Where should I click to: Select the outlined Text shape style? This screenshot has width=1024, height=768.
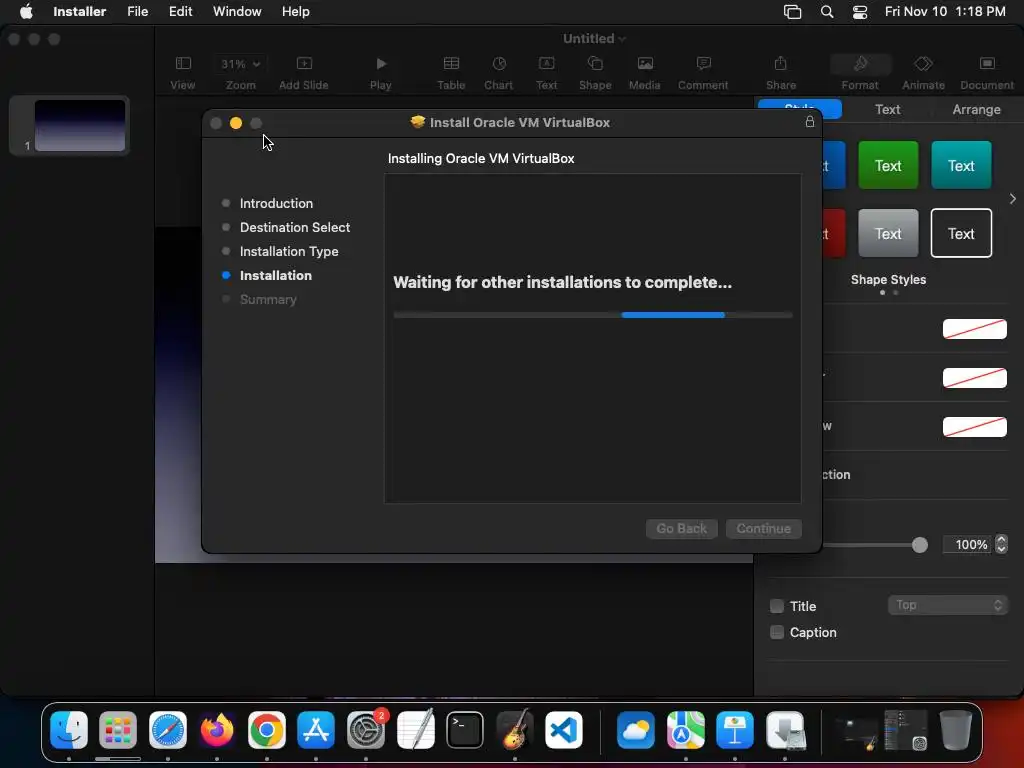point(961,233)
